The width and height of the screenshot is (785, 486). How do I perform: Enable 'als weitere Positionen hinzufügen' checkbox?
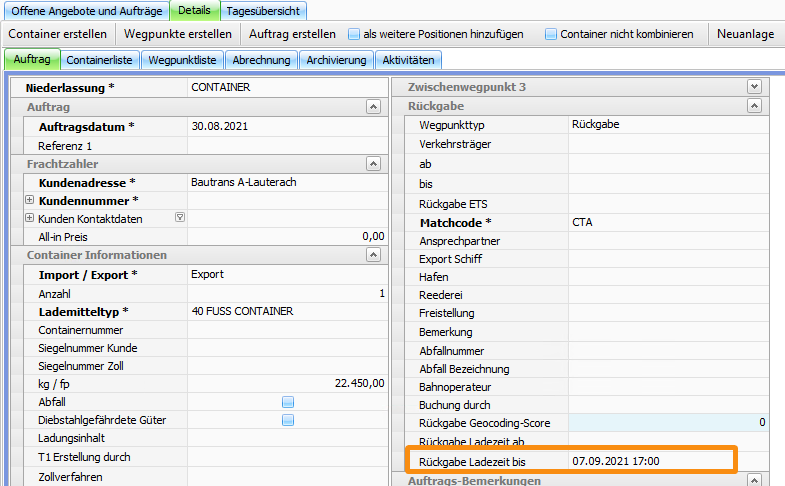(354, 34)
